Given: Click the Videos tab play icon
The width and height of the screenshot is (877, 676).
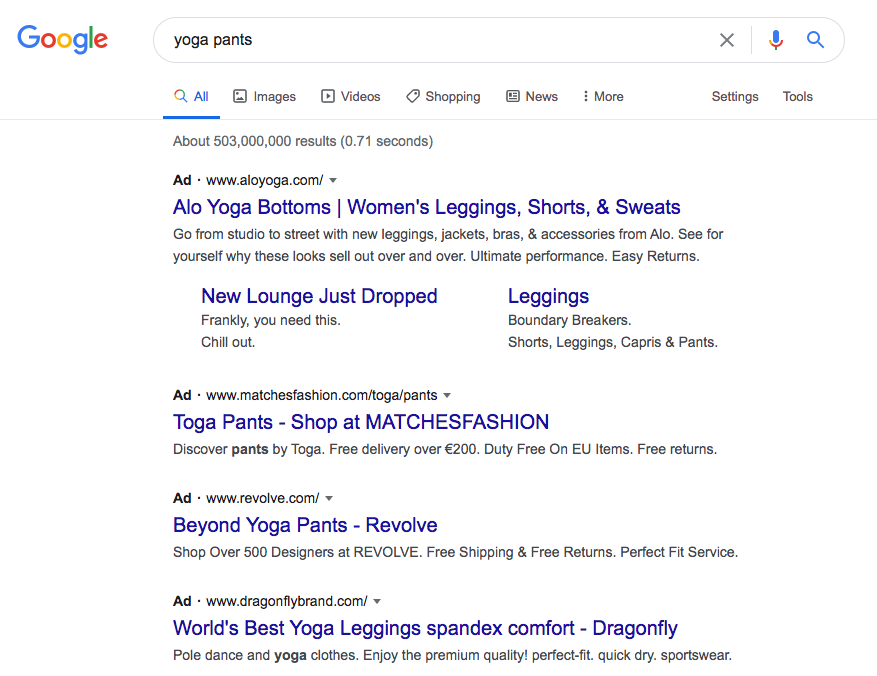Looking at the screenshot, I should pos(328,96).
